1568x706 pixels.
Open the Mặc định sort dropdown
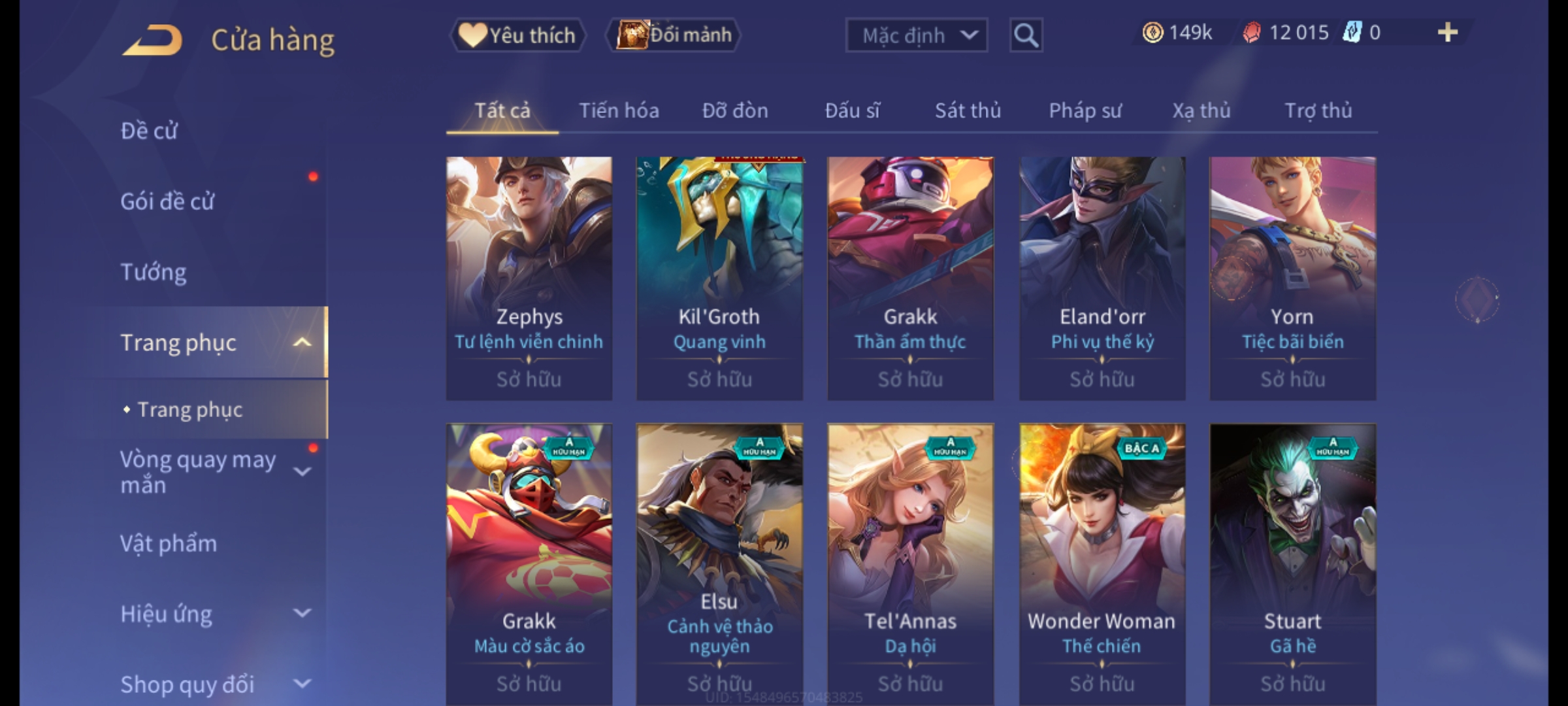[916, 35]
